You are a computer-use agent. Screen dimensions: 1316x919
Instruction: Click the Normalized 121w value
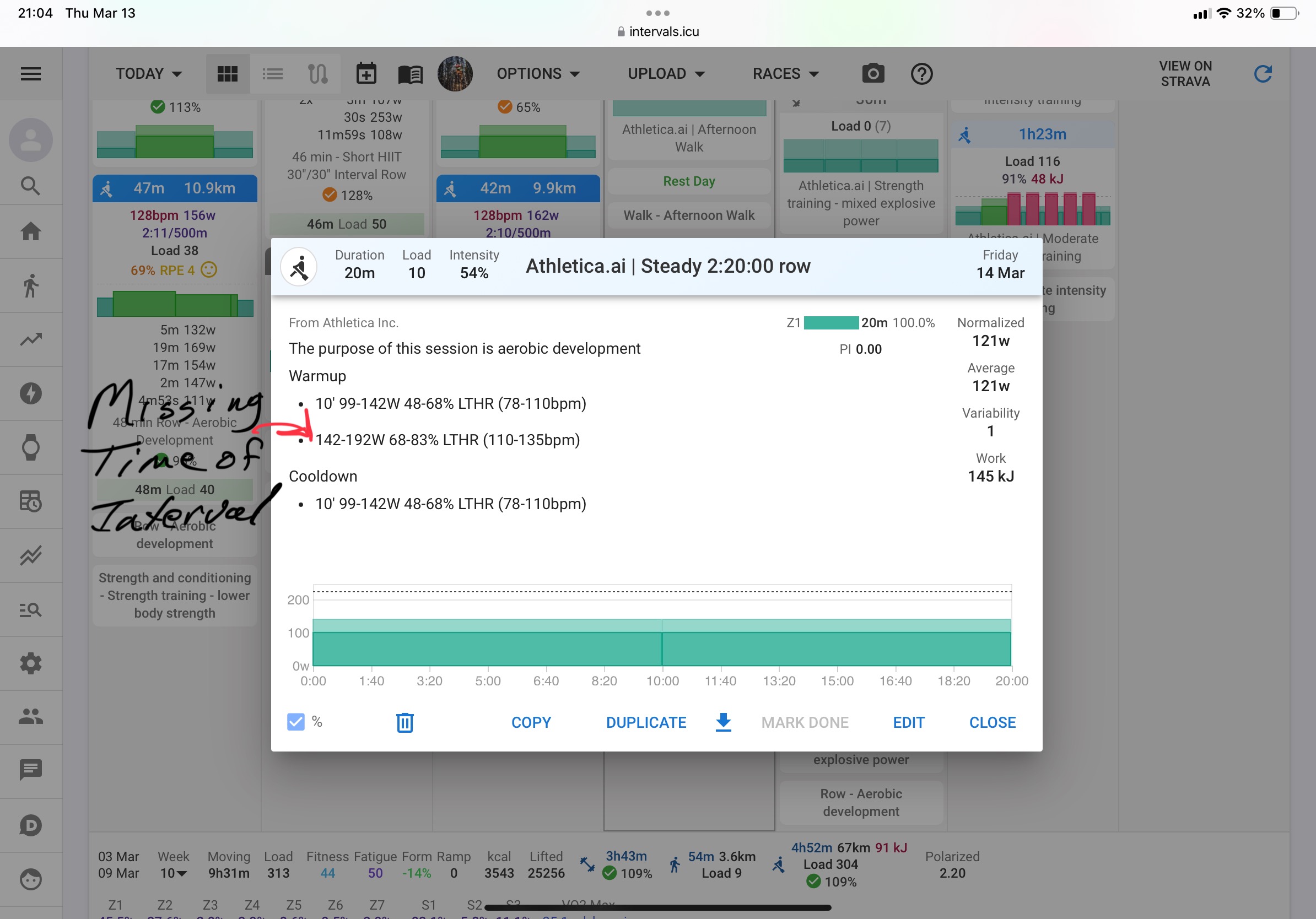click(x=990, y=340)
